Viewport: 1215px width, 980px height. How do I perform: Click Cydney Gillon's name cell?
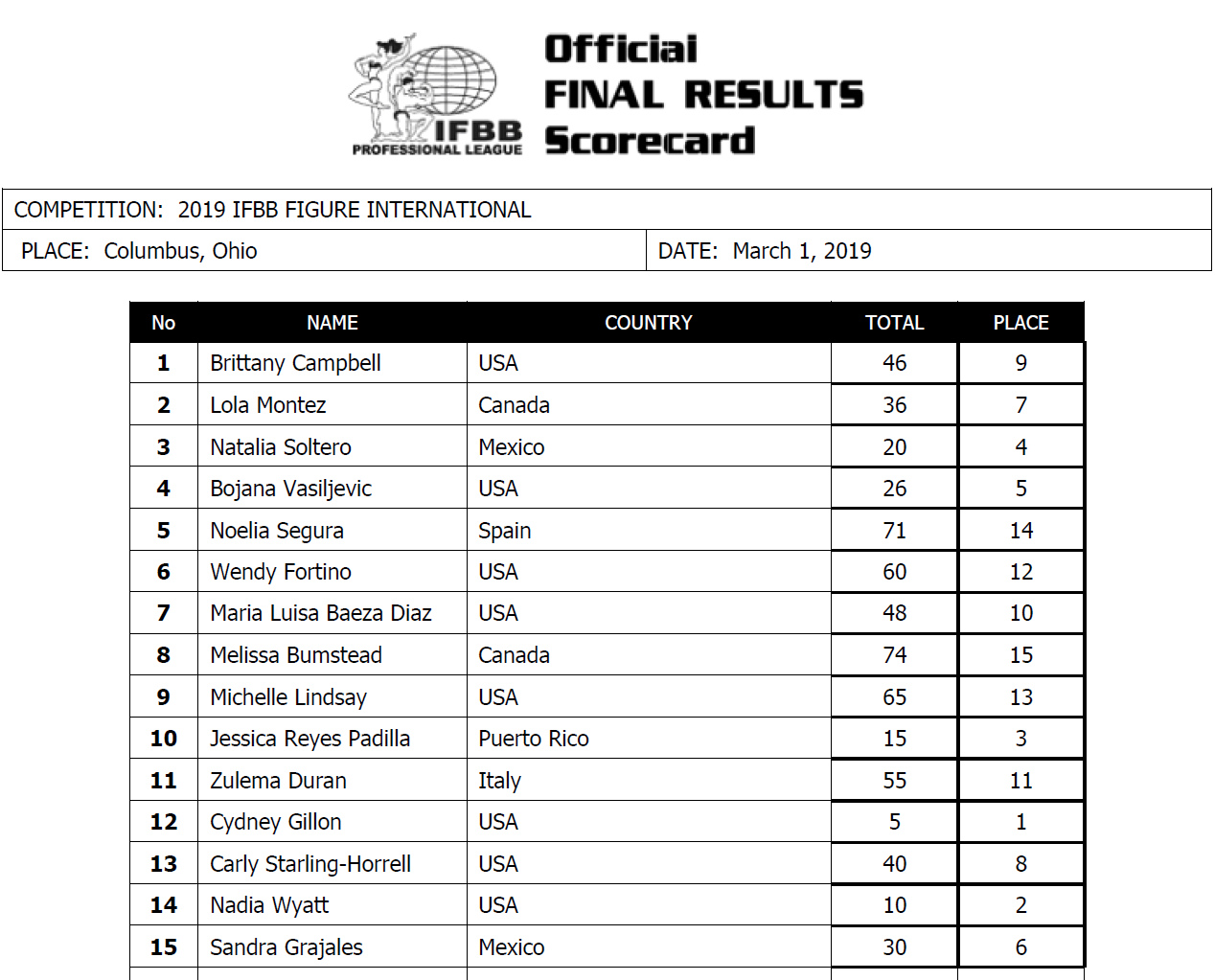pos(276,822)
